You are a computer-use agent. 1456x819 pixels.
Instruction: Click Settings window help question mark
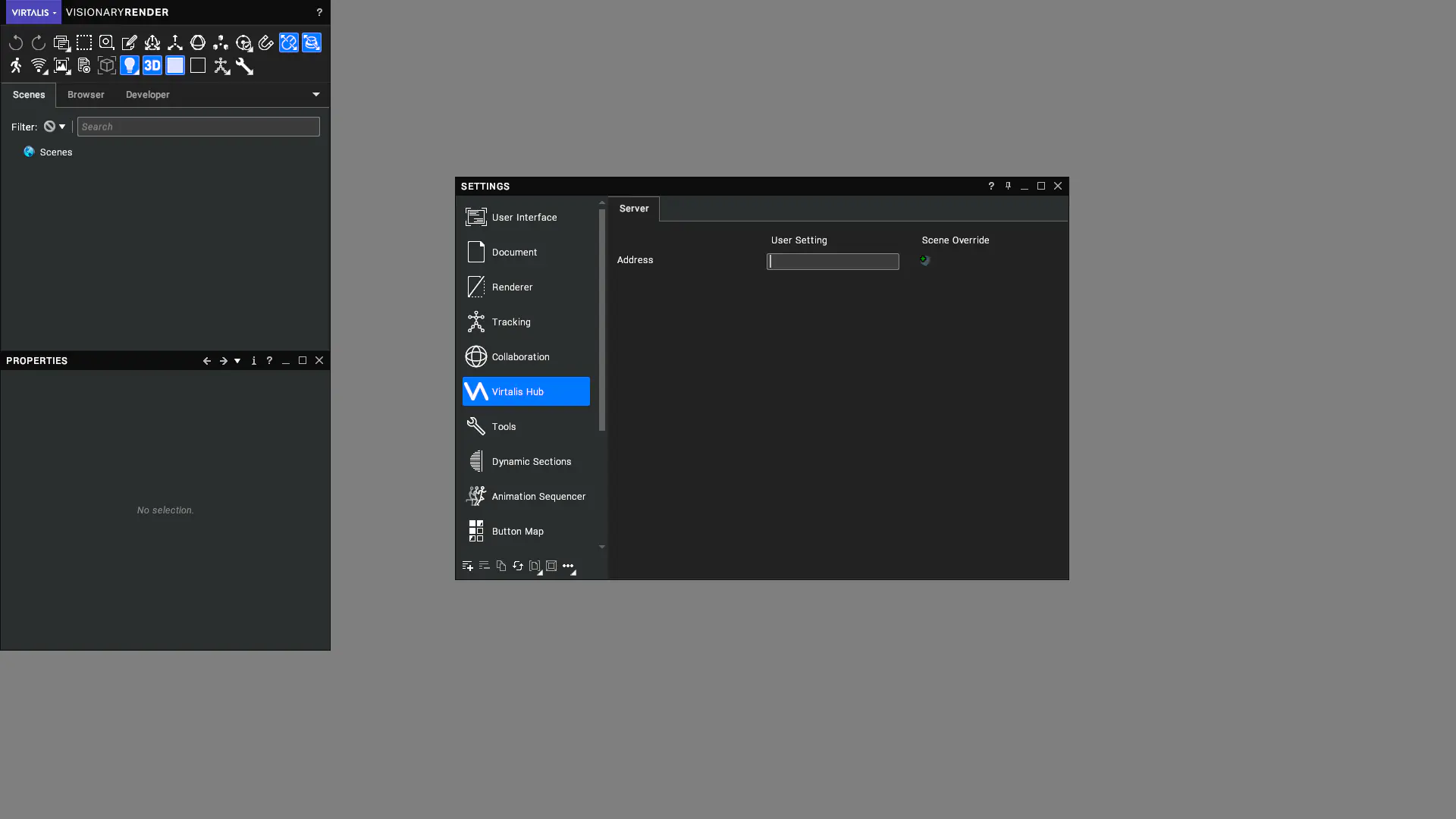tap(991, 186)
